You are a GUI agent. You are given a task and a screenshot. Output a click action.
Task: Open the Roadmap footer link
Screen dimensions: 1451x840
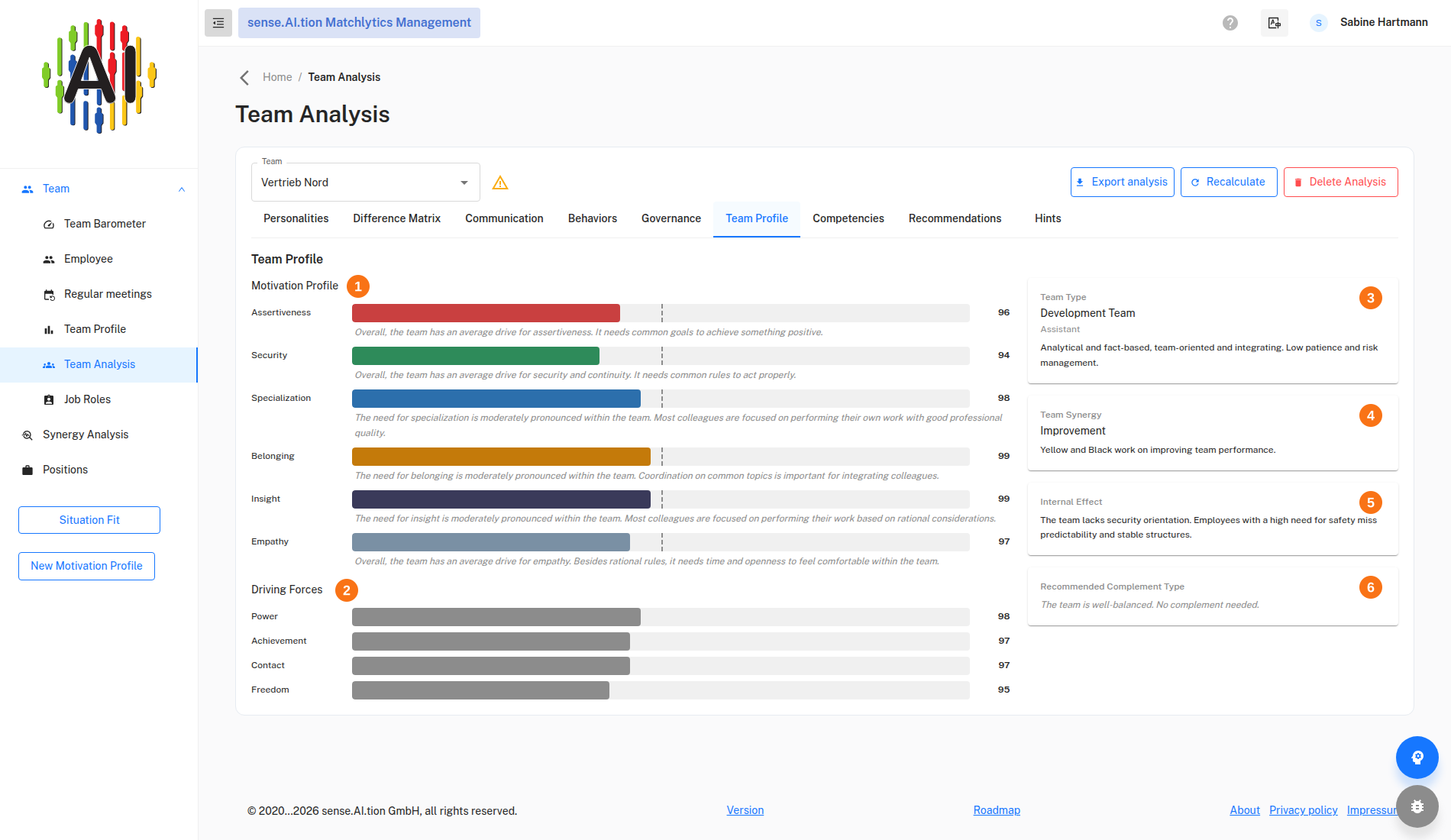tap(997, 810)
